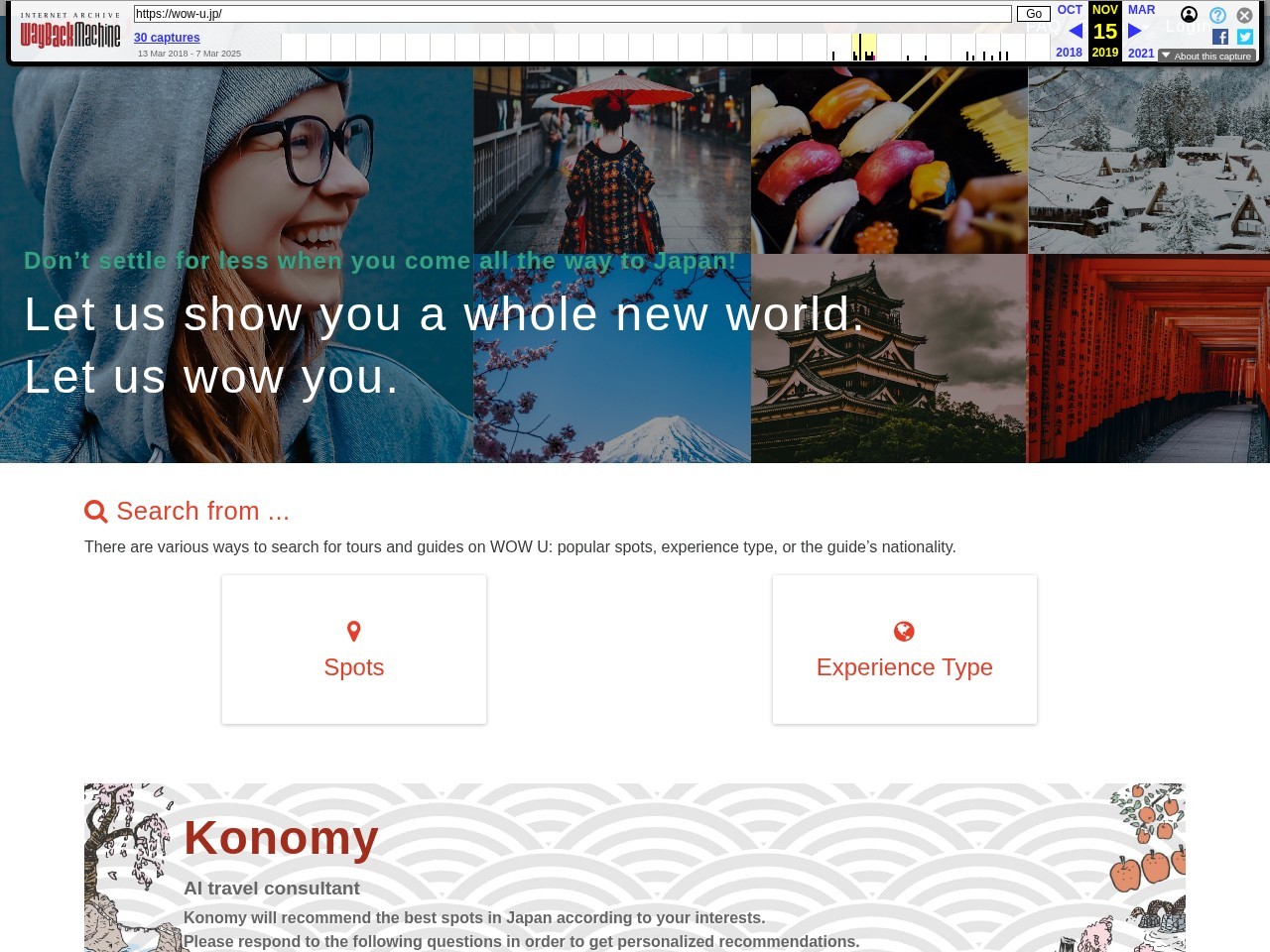Open the Experience Type card
1270x952 pixels.
tap(905, 650)
